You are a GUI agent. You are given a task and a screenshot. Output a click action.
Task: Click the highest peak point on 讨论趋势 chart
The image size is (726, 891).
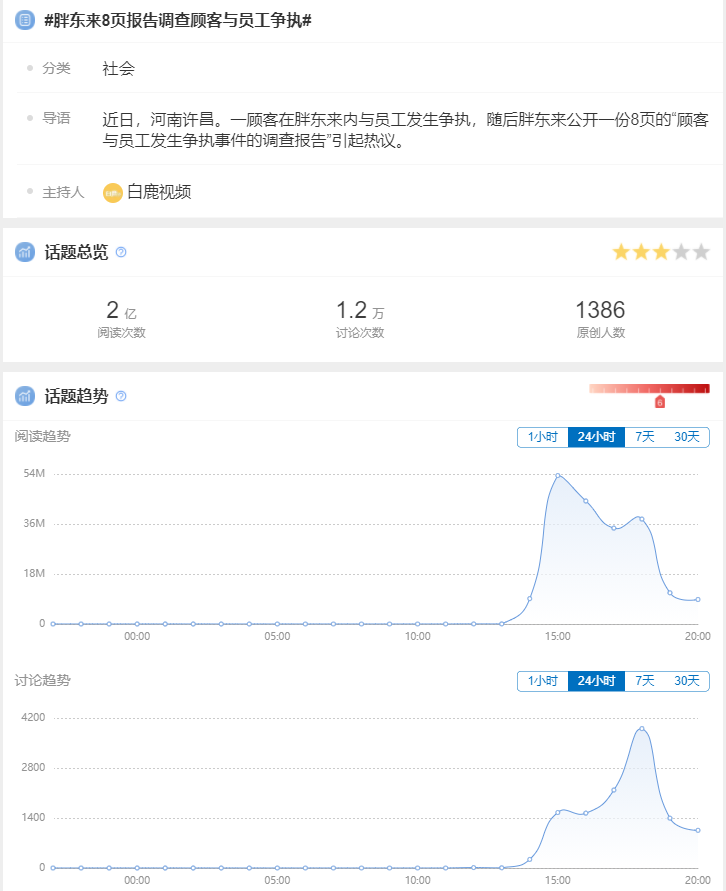pos(642,728)
